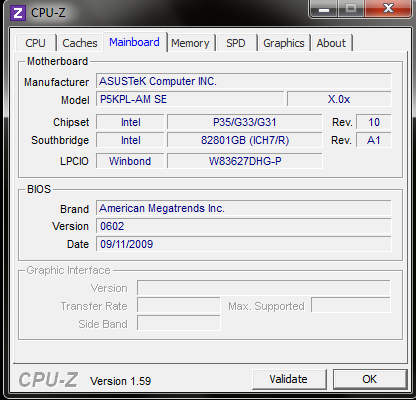The image size is (416, 400).
Task: Open the Caches tab
Action: click(80, 43)
